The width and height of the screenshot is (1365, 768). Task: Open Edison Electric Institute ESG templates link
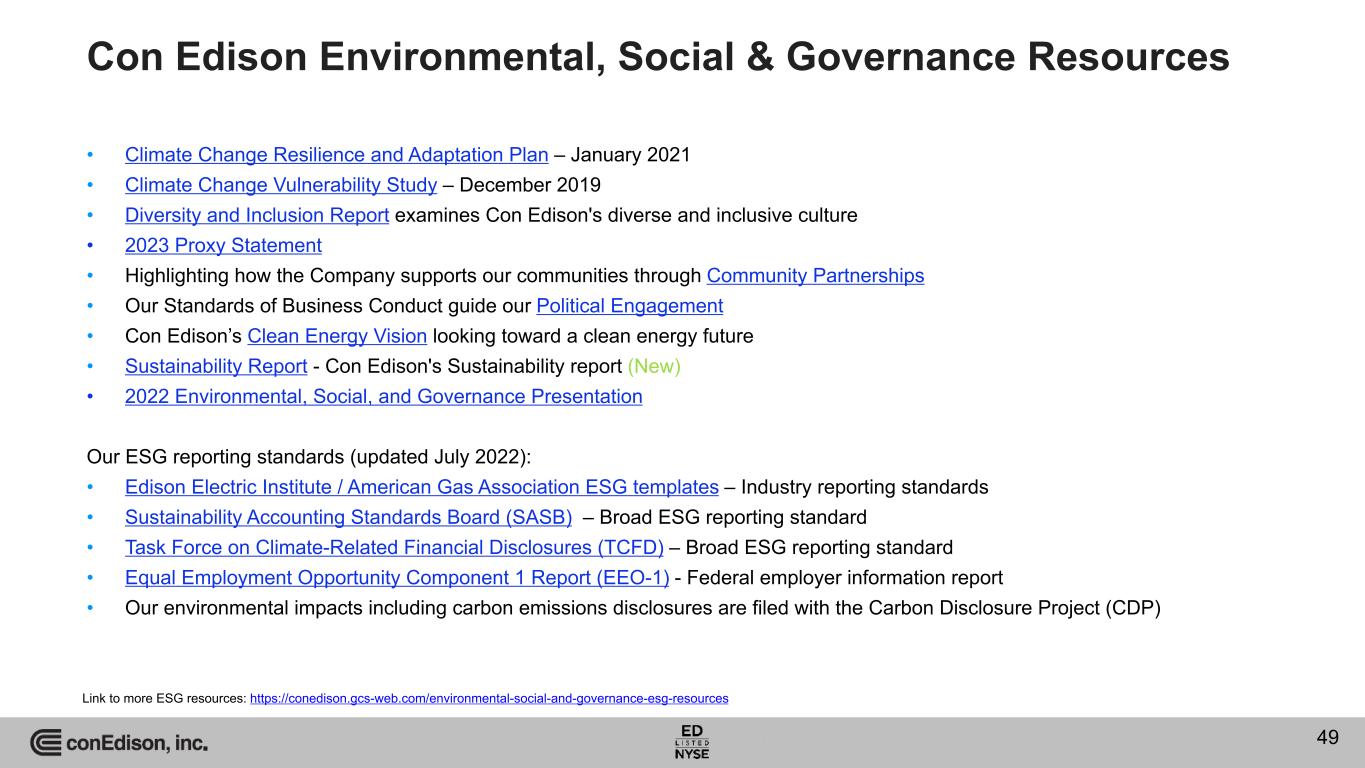(421, 487)
